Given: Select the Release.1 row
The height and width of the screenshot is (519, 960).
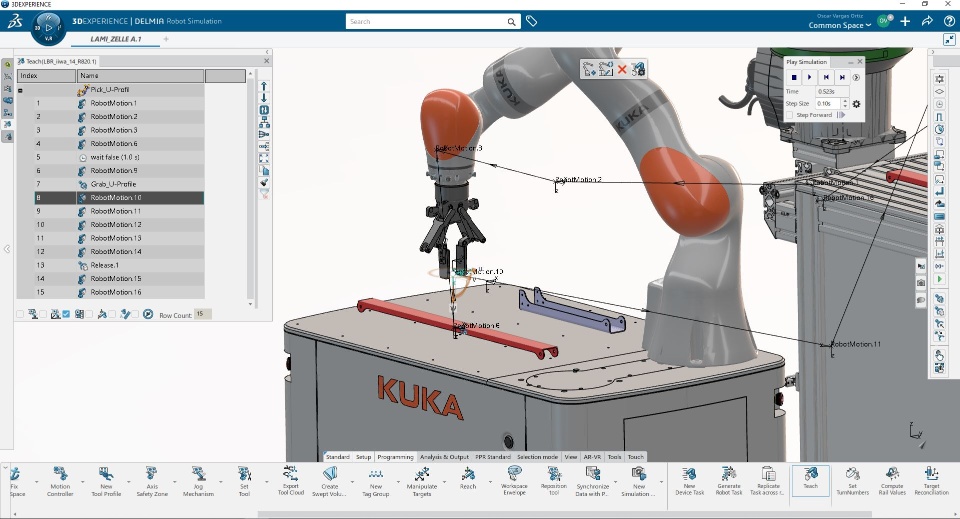Looking at the screenshot, I should pyautogui.click(x=119, y=265).
